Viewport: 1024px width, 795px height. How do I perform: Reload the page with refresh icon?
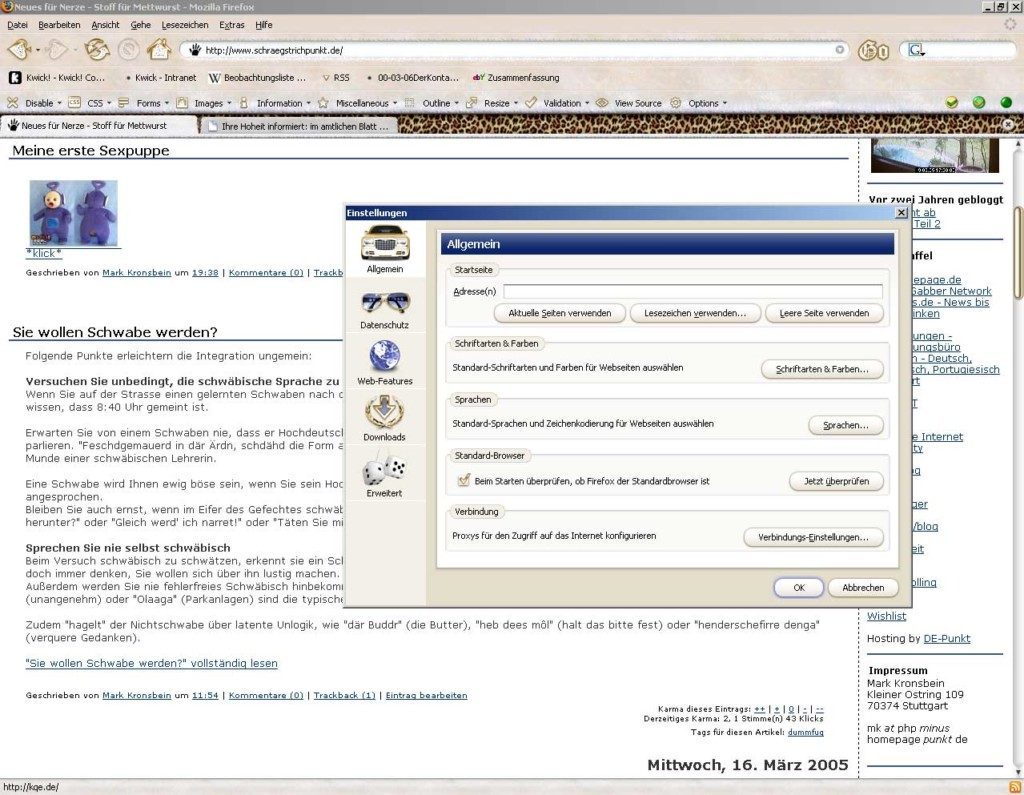coord(97,49)
